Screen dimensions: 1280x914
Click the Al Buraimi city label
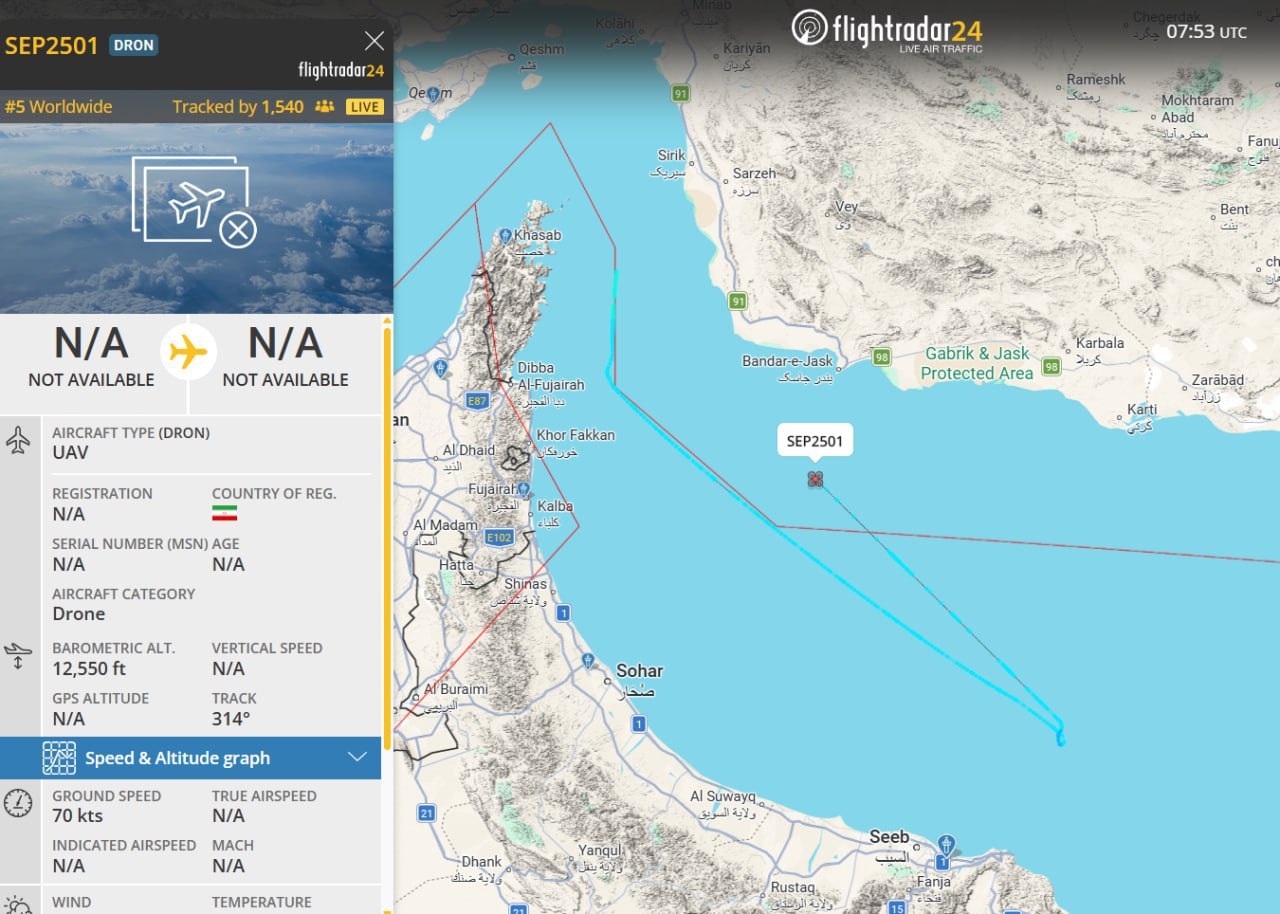click(x=456, y=689)
